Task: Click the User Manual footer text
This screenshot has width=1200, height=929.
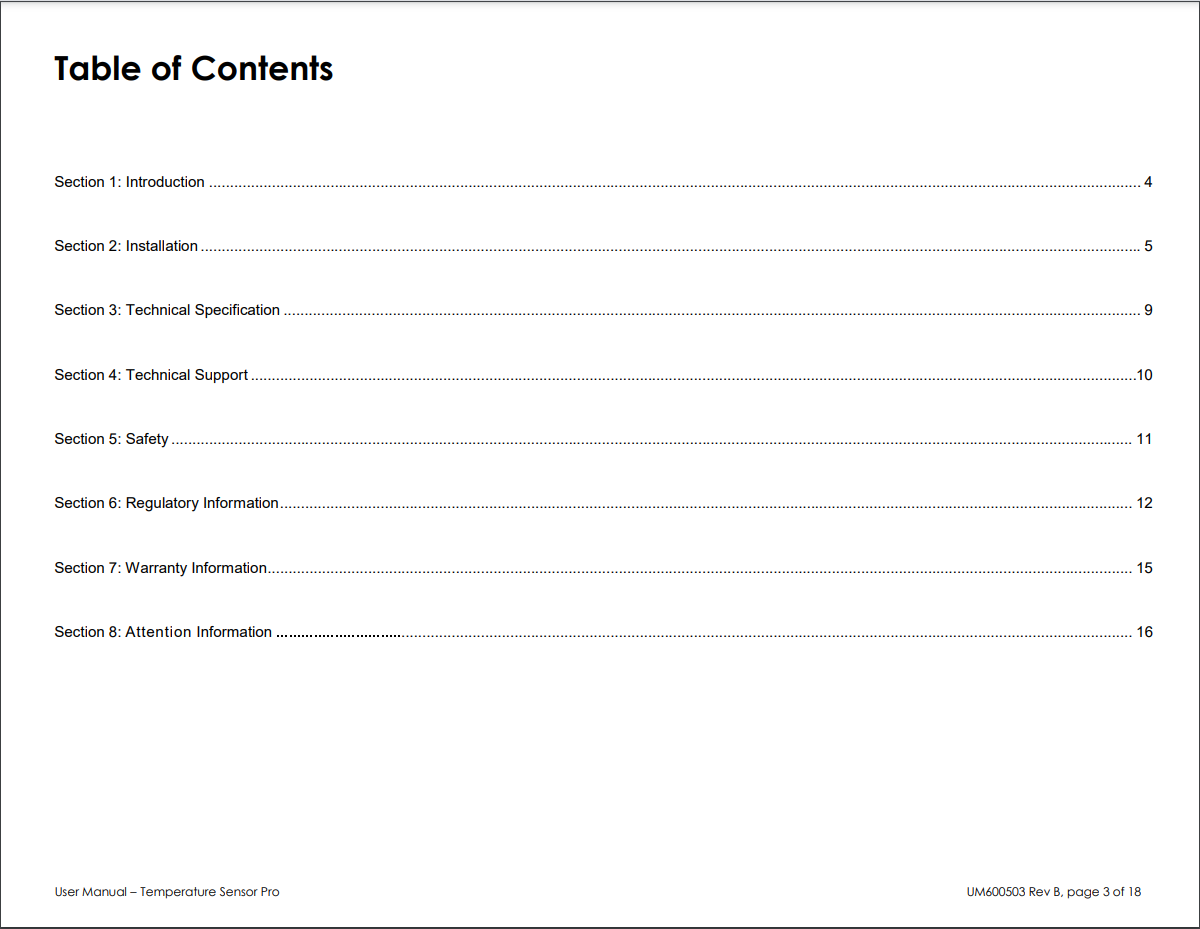Action: click(x=167, y=892)
